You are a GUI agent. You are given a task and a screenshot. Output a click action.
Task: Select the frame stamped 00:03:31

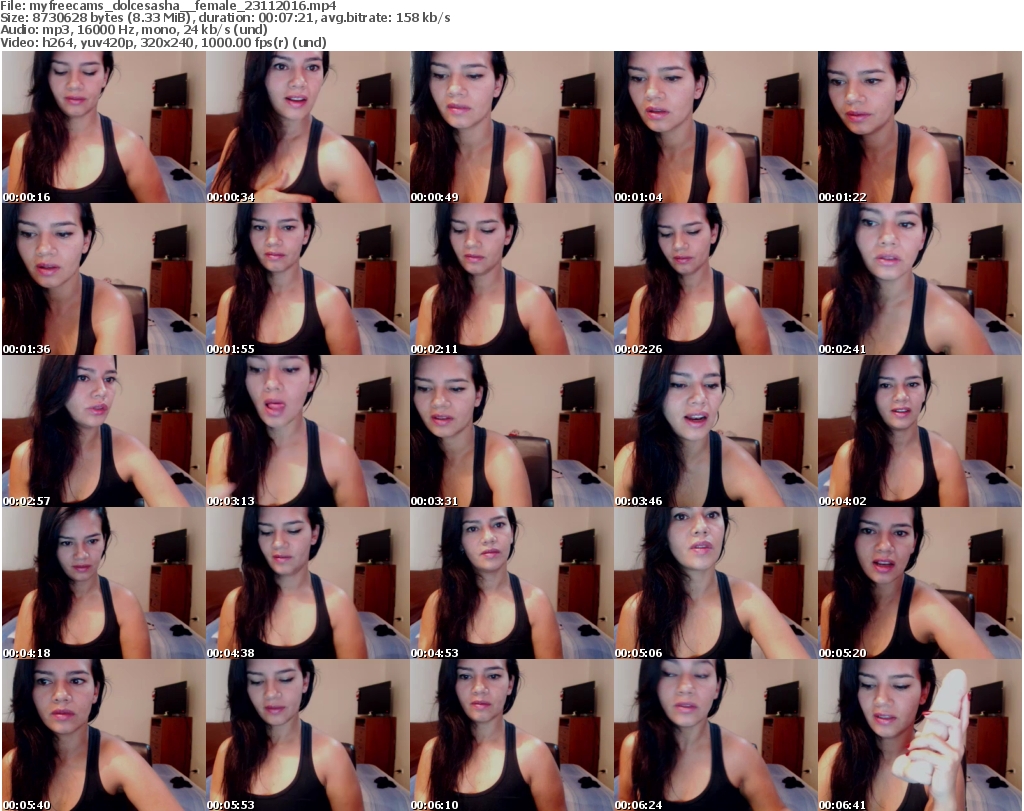point(511,432)
